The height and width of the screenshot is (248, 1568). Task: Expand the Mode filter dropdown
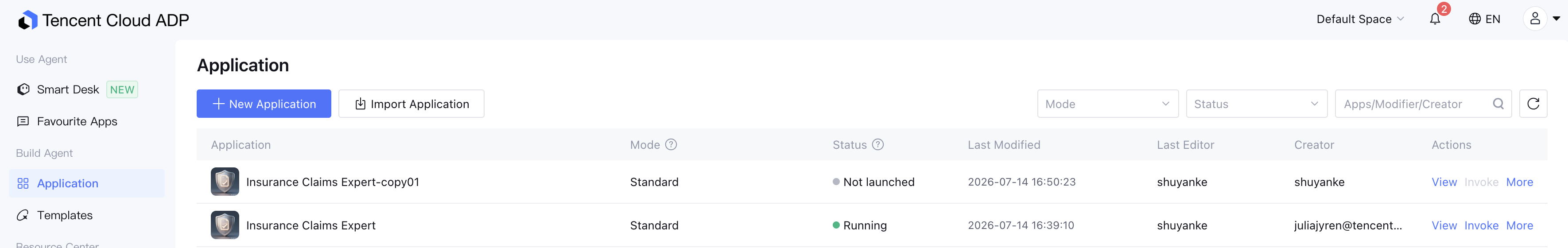(x=1107, y=104)
